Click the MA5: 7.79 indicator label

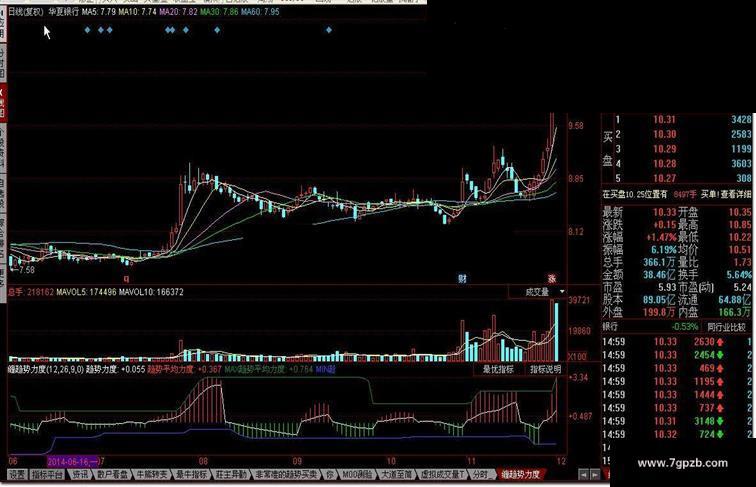coord(98,12)
